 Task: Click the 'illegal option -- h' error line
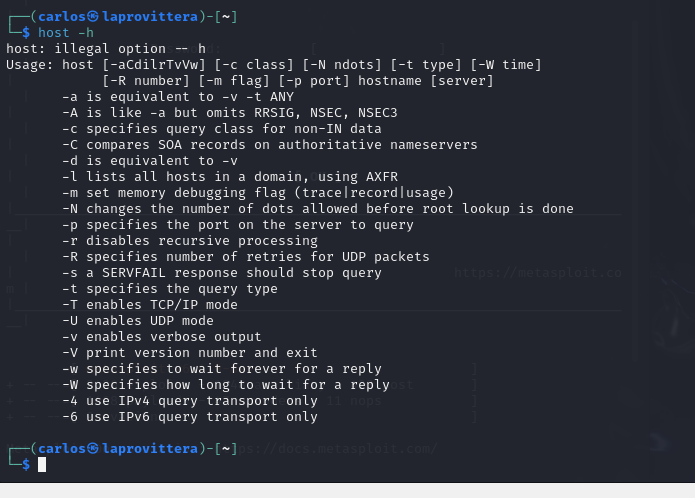tap(105, 49)
